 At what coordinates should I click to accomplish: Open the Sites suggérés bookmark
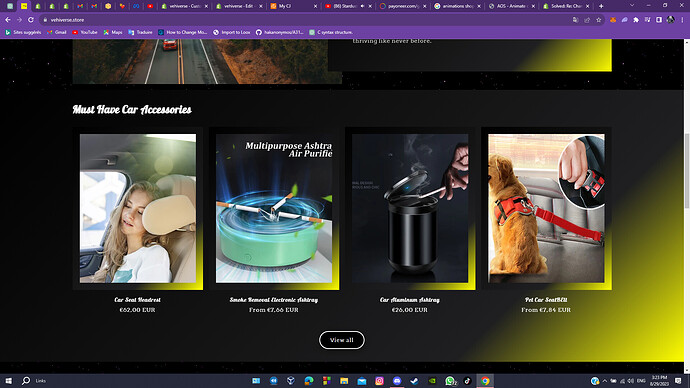point(23,32)
